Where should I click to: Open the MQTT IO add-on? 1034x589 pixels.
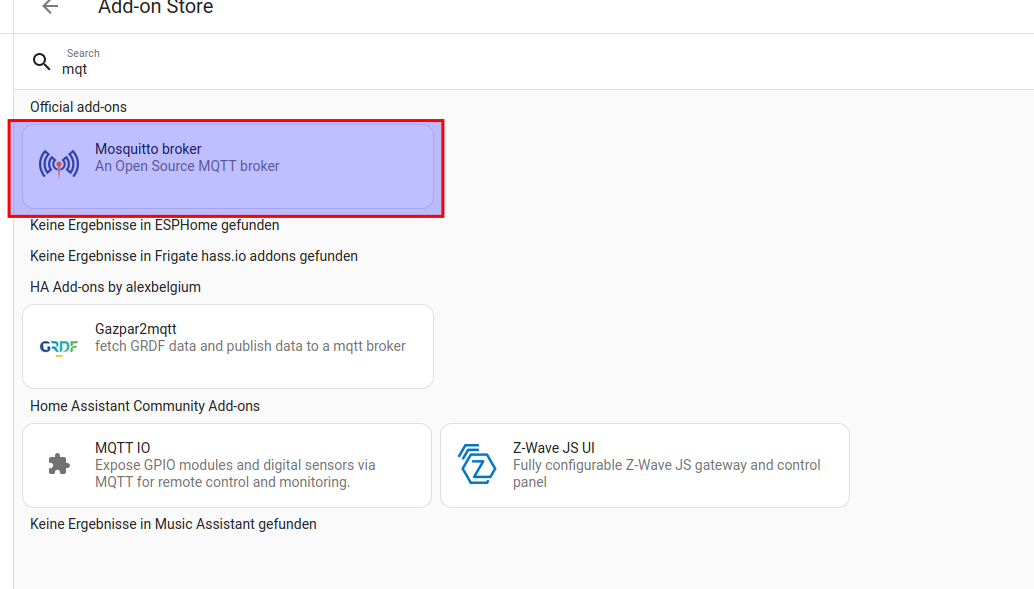[x=123, y=448]
